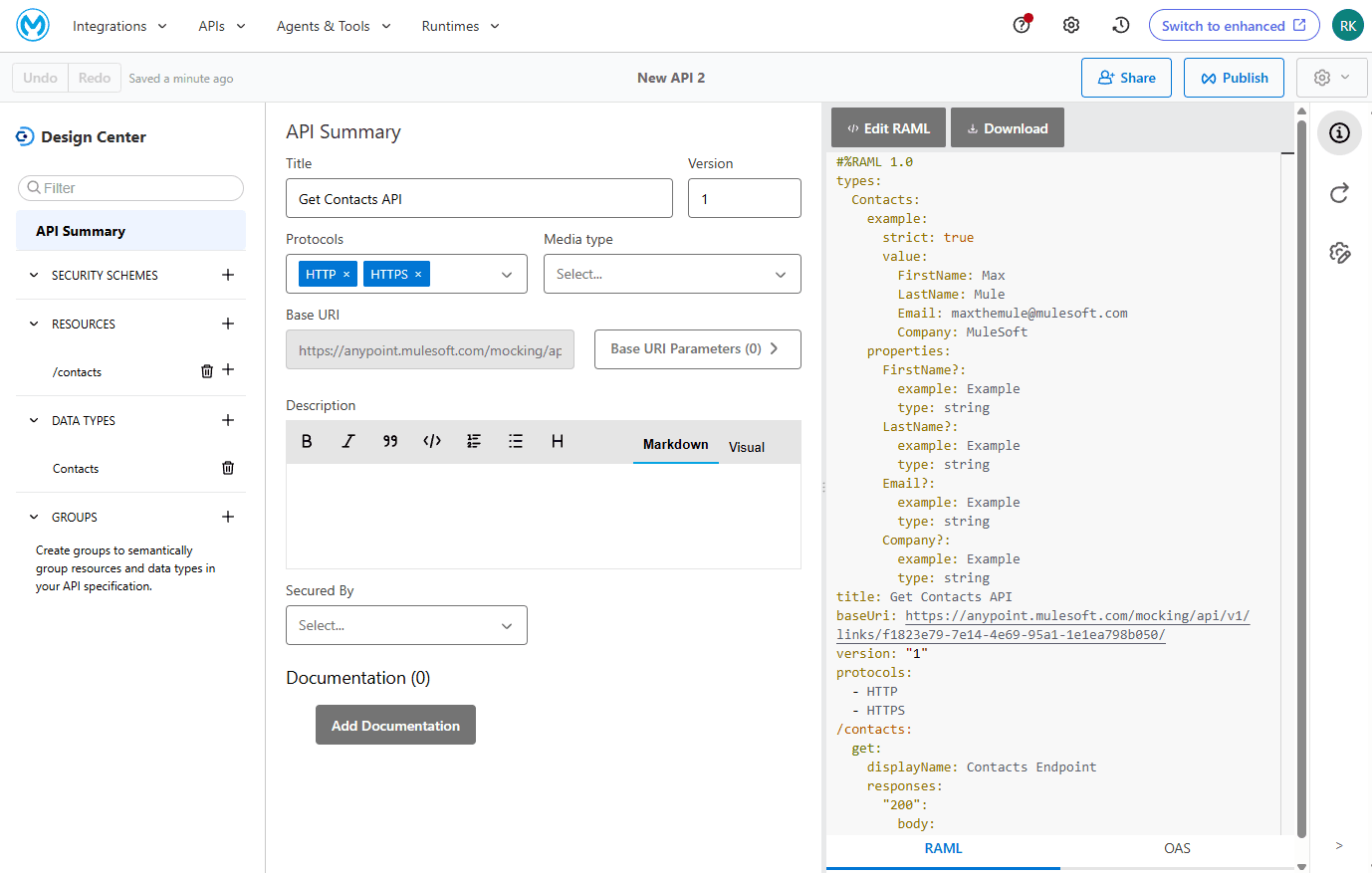
Task: Click the redo-arrow icon in right sidebar
Action: [x=1339, y=193]
